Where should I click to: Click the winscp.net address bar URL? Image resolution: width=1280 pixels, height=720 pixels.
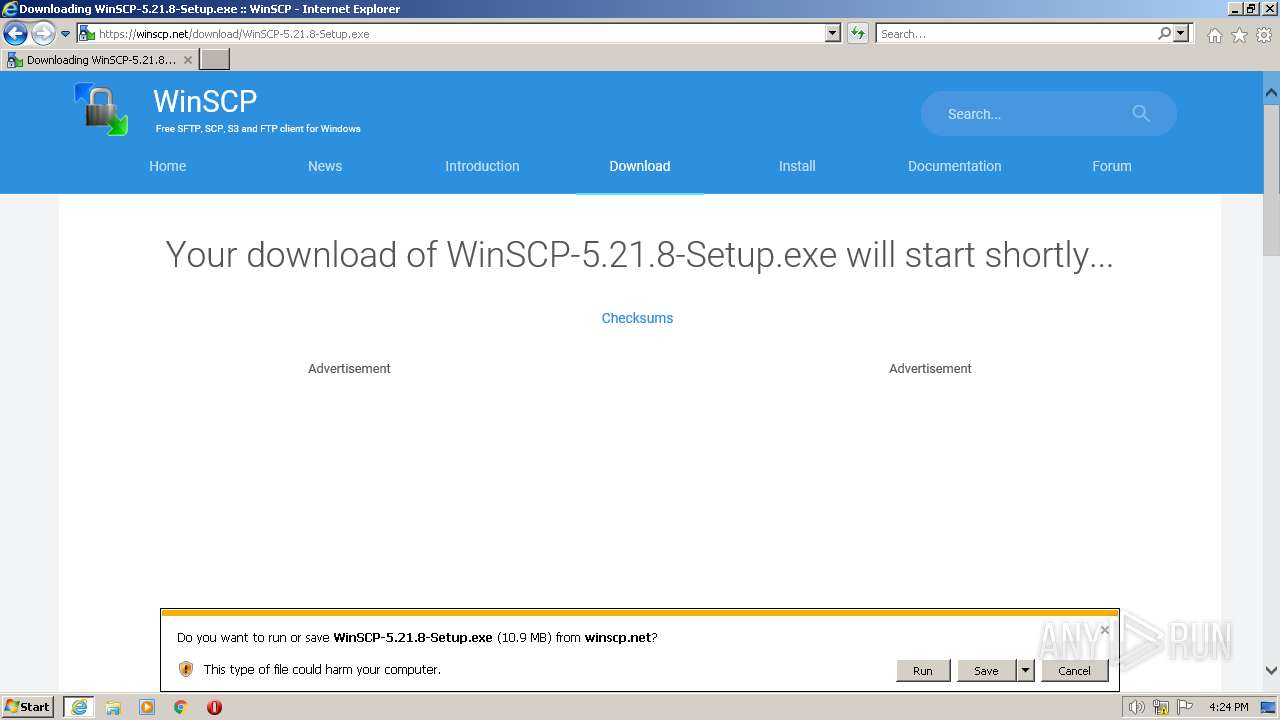click(x=234, y=34)
